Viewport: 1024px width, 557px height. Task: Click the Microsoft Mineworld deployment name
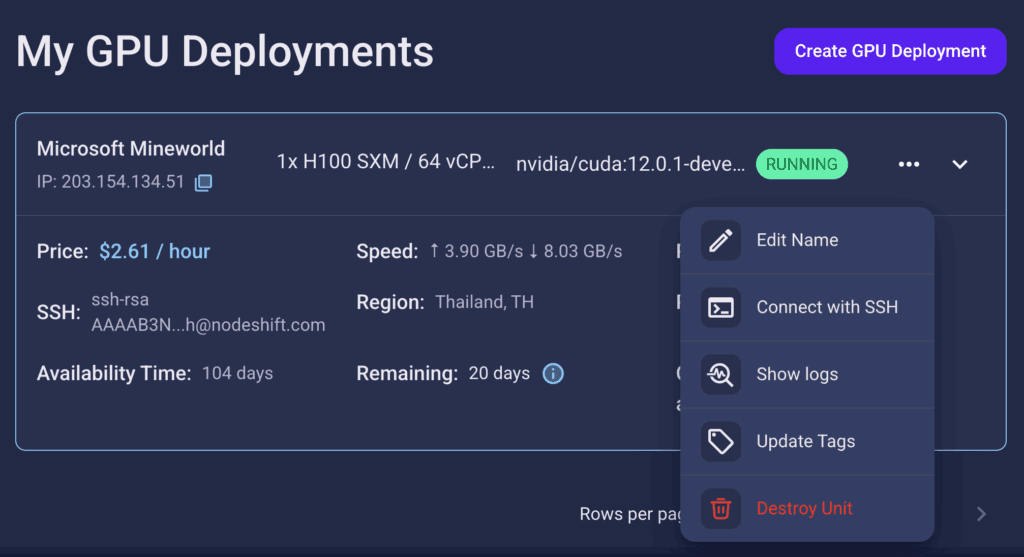click(x=131, y=149)
